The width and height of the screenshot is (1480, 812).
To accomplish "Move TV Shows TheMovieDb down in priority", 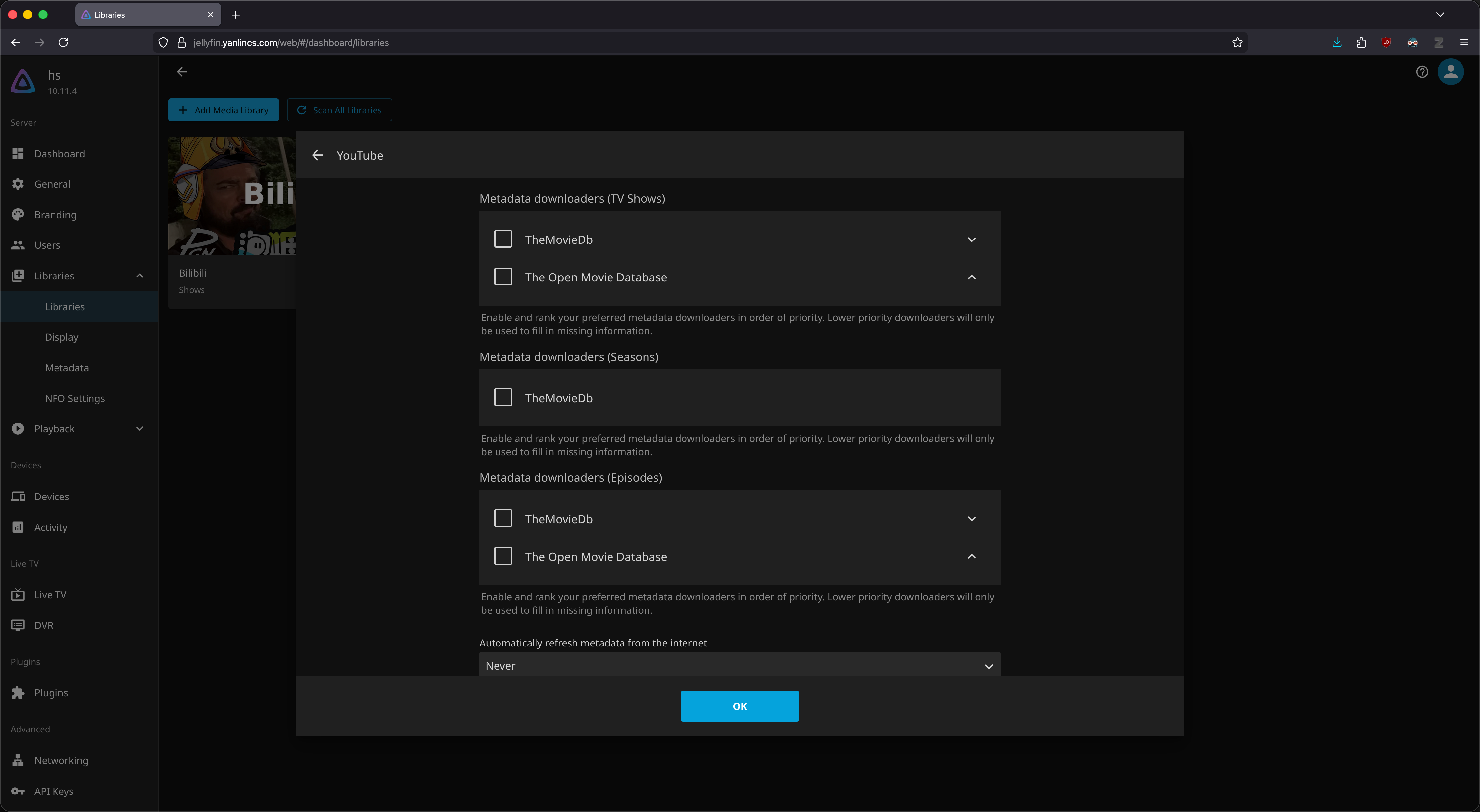I will [971, 240].
